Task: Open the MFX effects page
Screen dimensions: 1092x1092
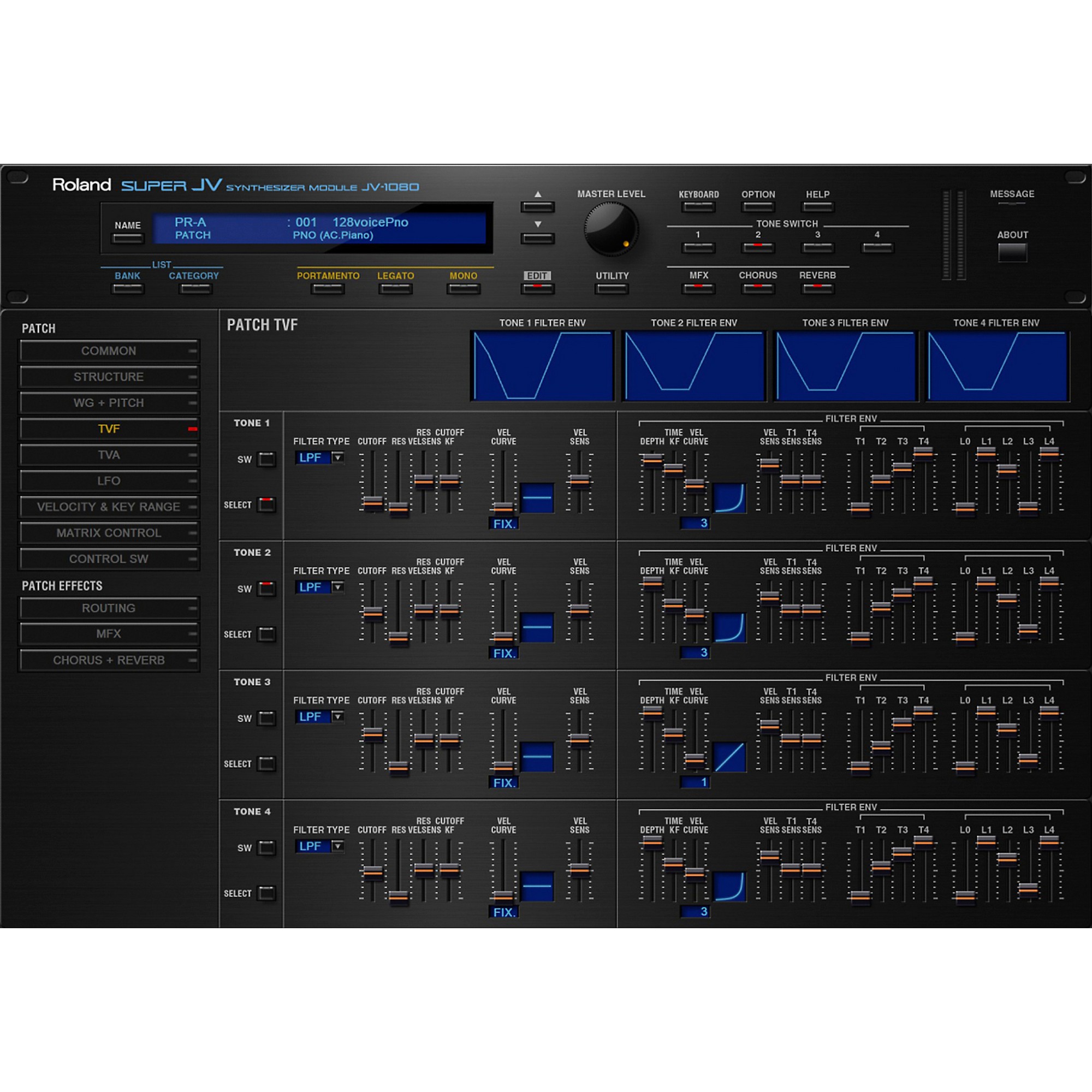Action: click(x=109, y=634)
